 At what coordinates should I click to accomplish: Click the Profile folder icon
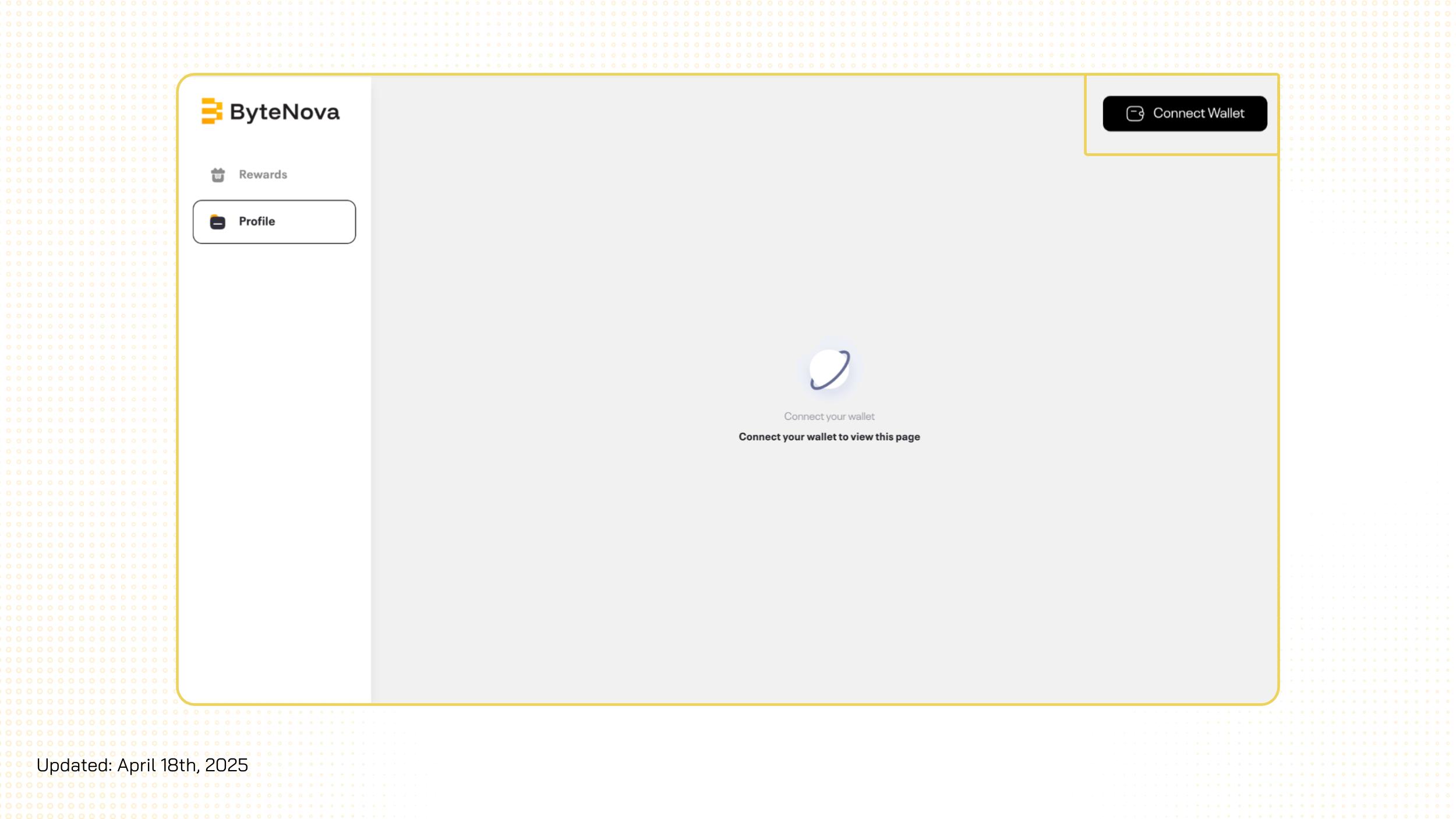click(x=218, y=222)
